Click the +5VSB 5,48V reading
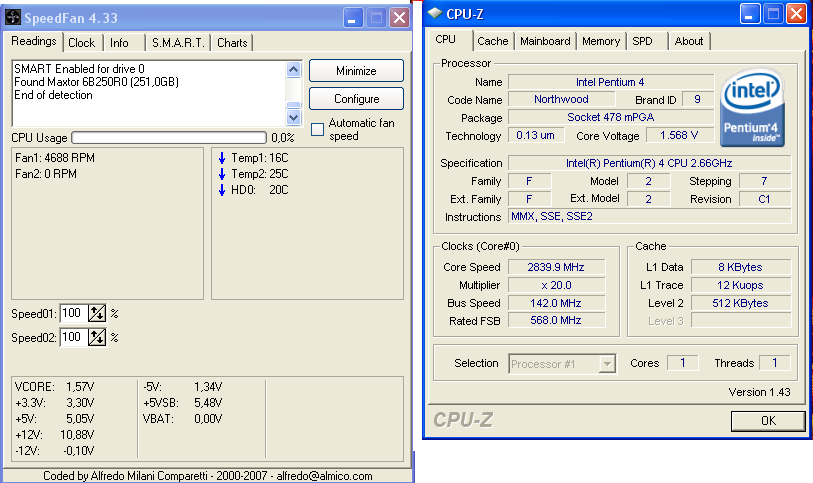813x483 pixels. pos(183,403)
